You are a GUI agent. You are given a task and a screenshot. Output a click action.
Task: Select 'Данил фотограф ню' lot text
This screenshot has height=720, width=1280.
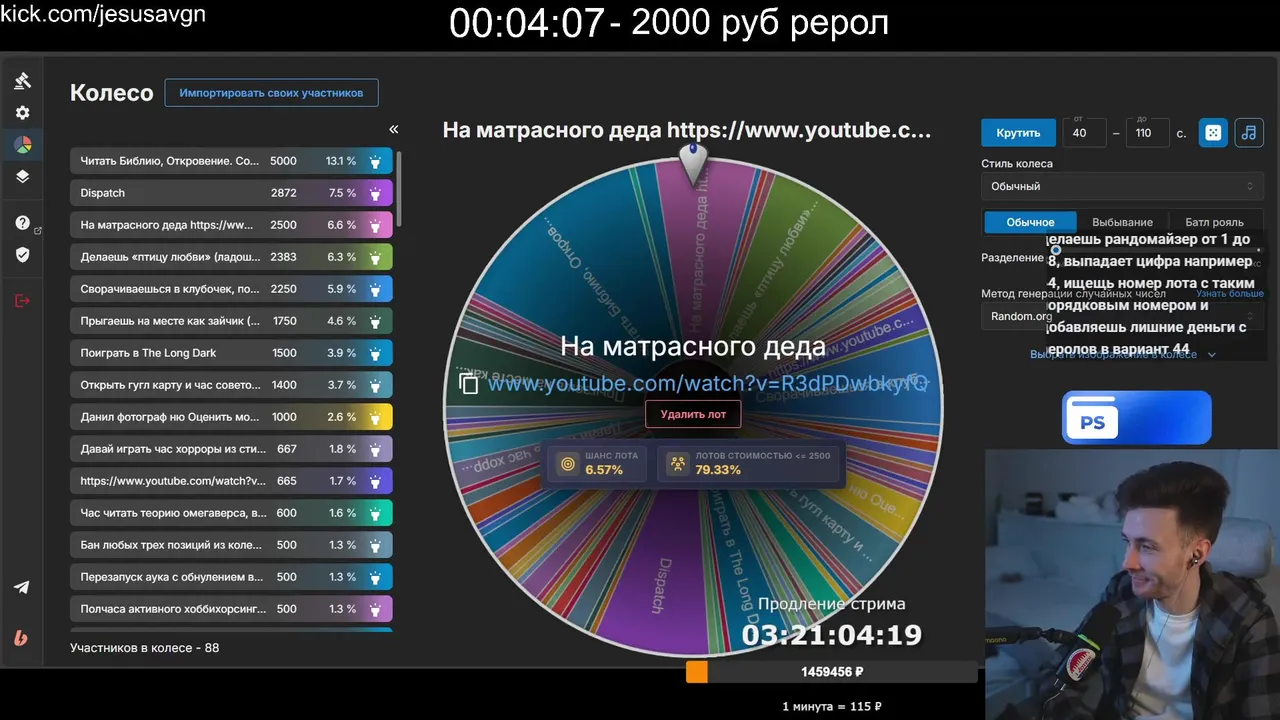170,417
